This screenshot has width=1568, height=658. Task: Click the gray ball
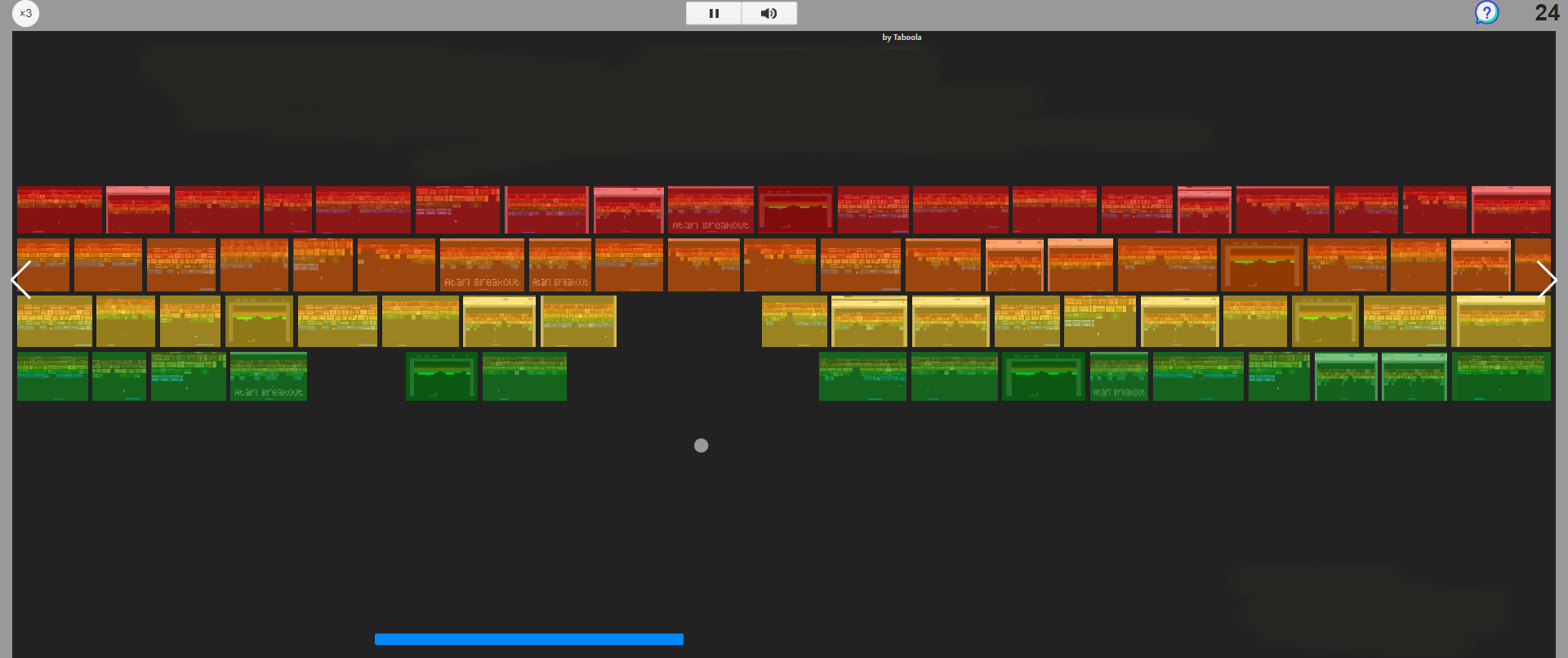701,446
